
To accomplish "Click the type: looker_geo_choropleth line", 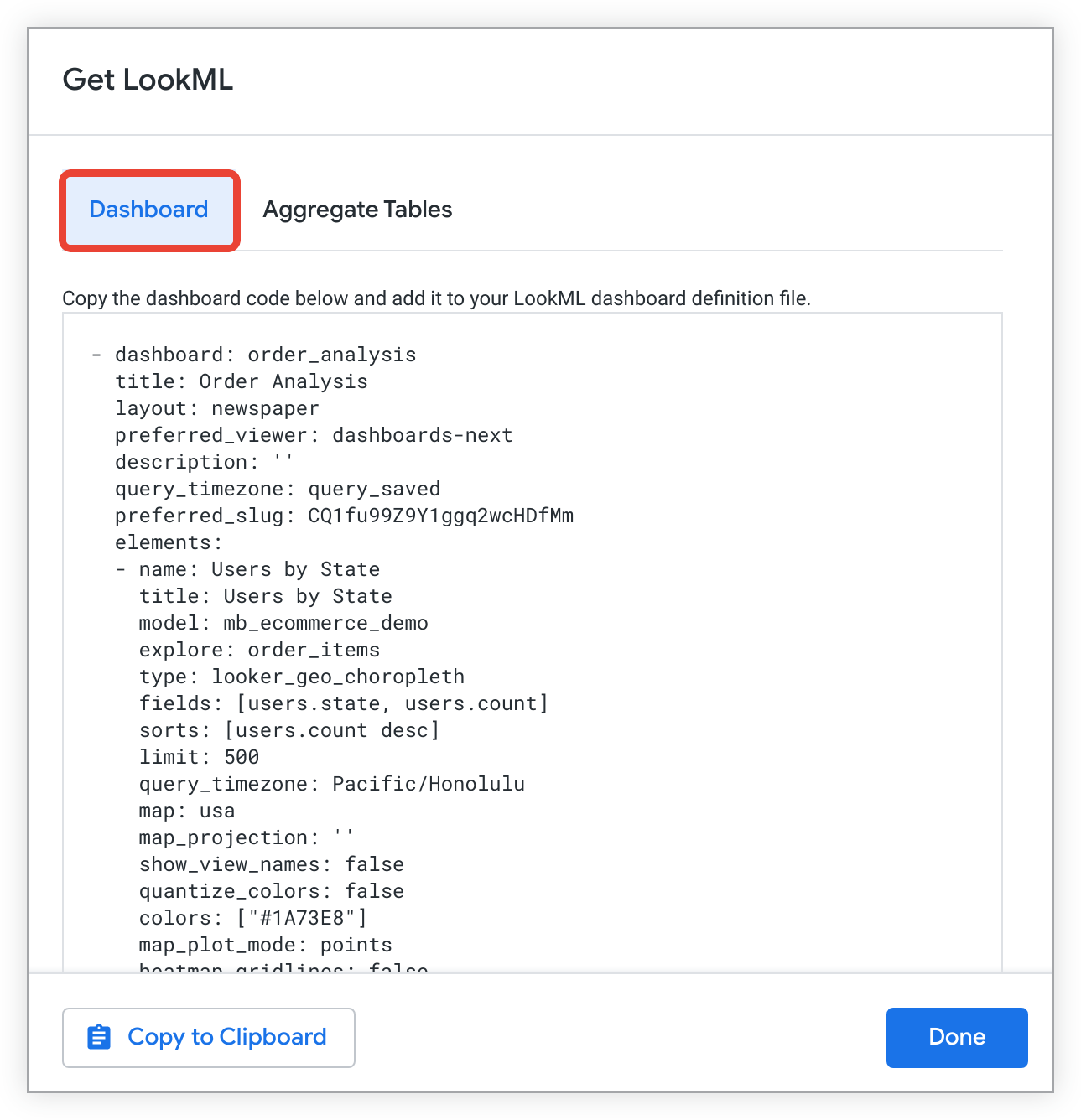I will (x=301, y=677).
